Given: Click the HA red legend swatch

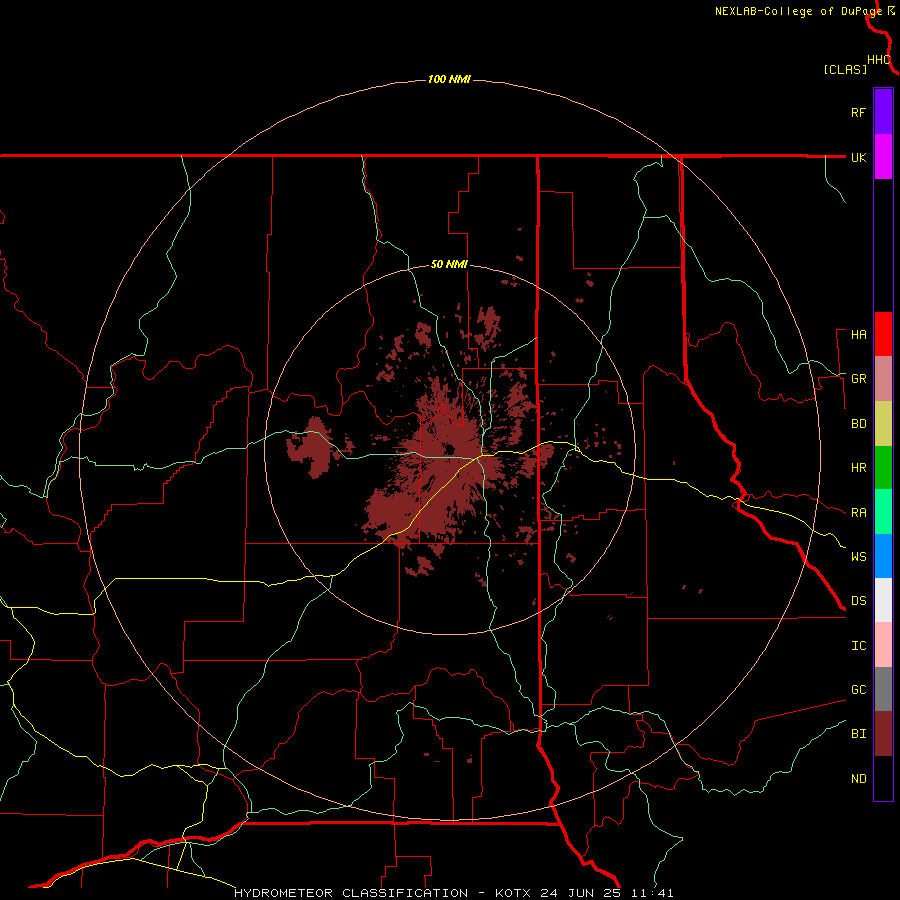Looking at the screenshot, I should (883, 334).
